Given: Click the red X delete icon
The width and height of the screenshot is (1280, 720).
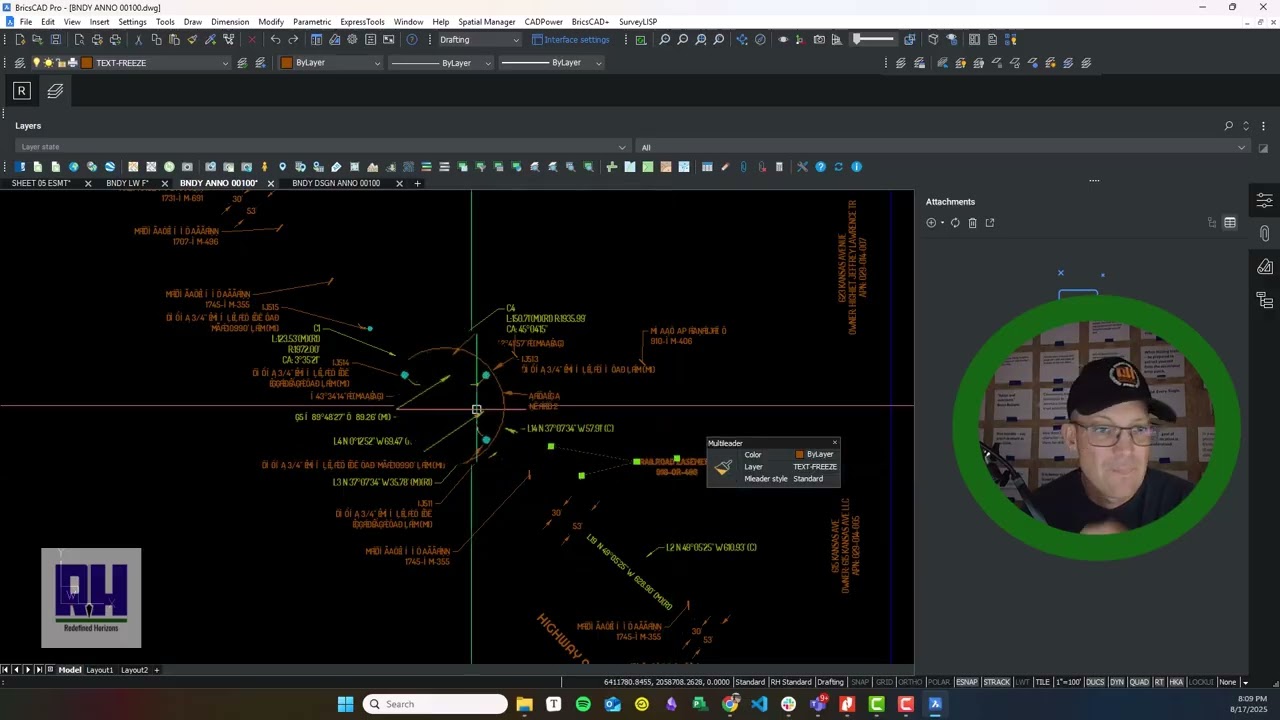Looking at the screenshot, I should point(251,40).
